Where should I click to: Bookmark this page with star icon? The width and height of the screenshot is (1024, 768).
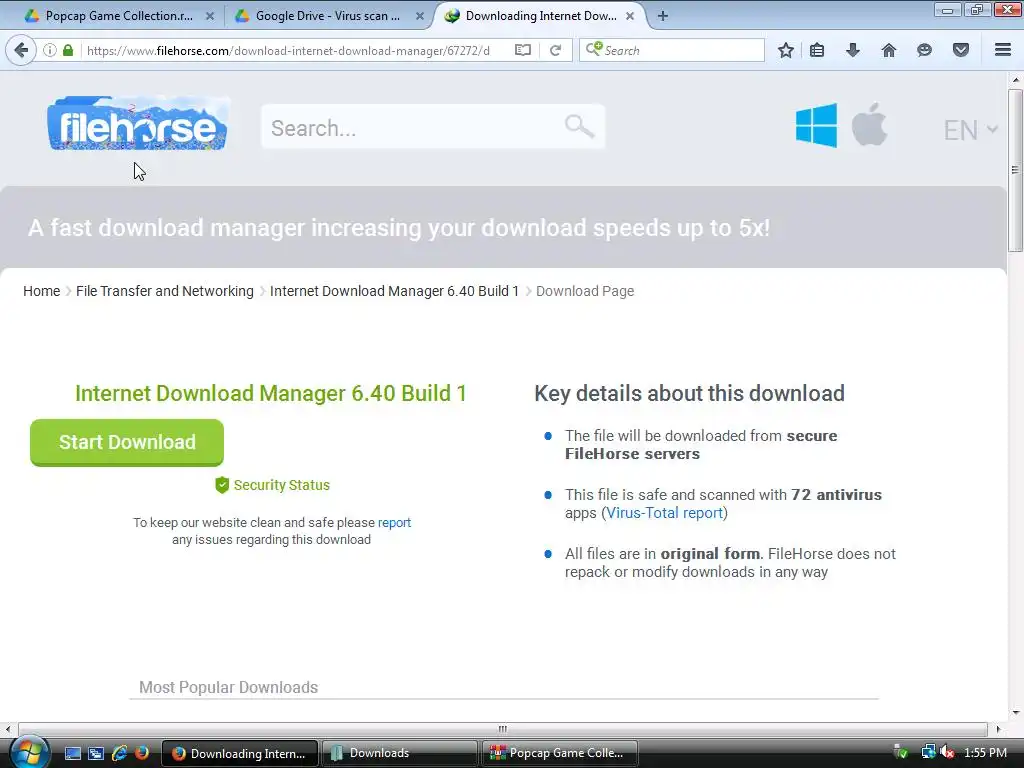point(786,50)
